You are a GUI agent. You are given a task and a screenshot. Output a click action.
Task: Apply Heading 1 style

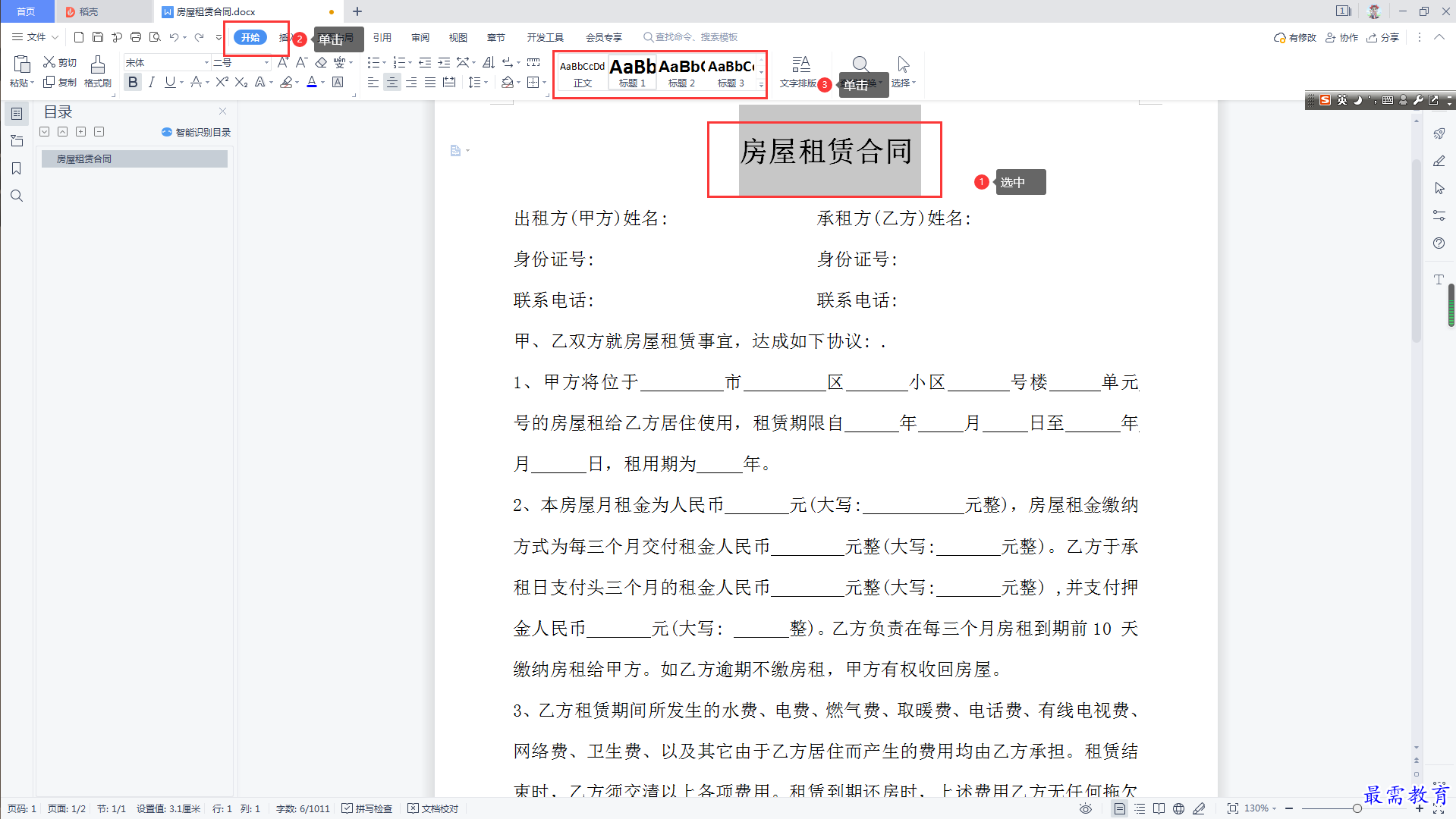(632, 74)
